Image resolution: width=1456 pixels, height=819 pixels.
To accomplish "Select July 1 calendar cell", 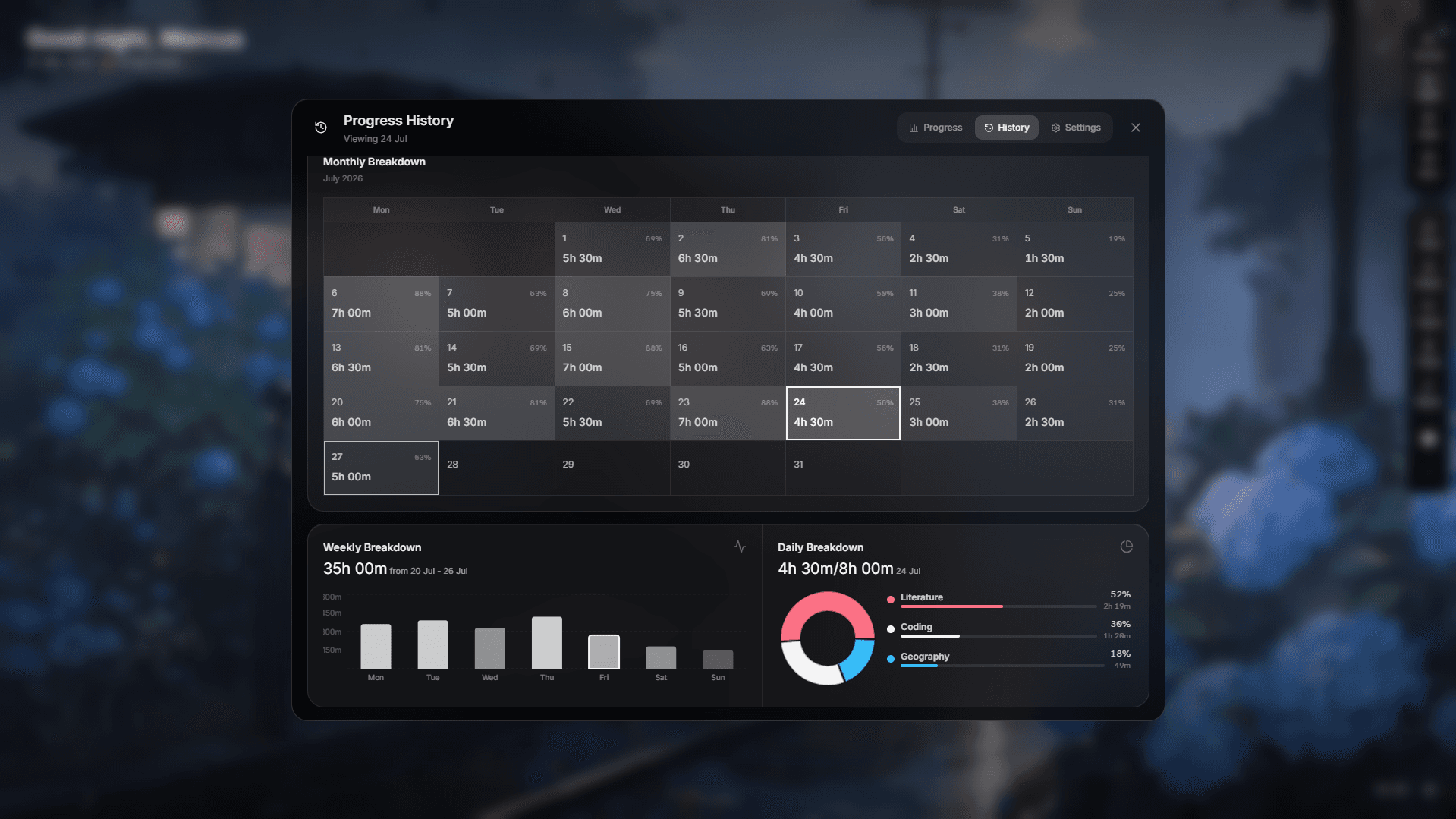I will coord(612,249).
